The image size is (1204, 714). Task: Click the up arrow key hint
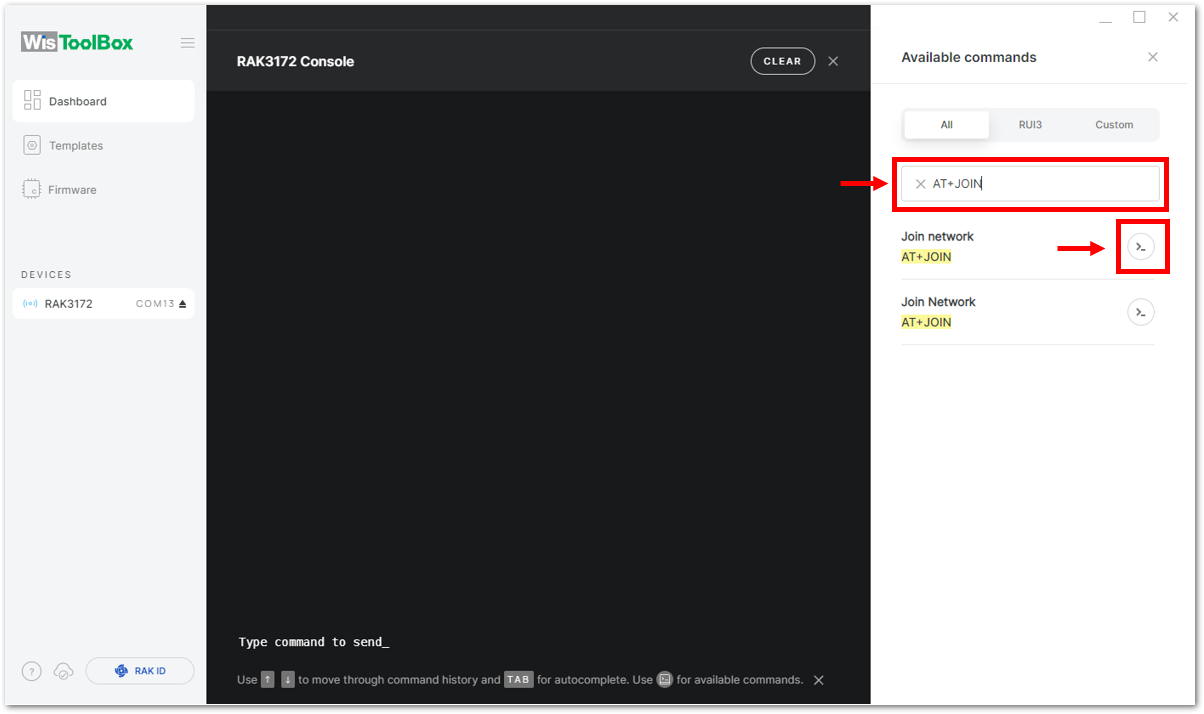click(x=268, y=680)
